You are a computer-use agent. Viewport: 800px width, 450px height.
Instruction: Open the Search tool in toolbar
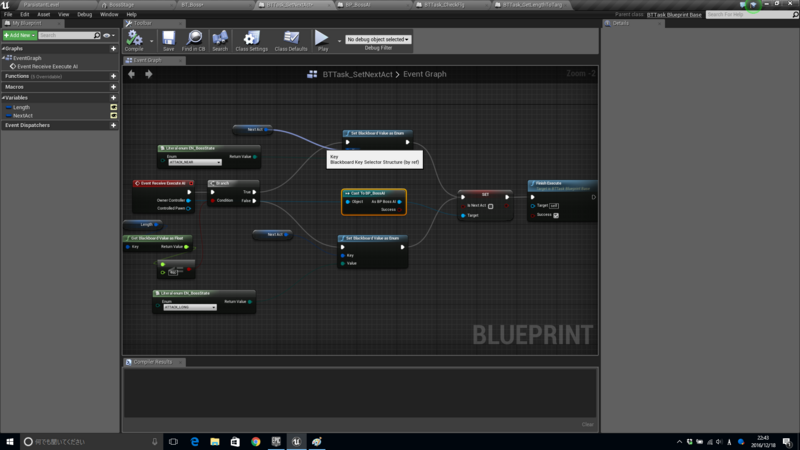(220, 40)
